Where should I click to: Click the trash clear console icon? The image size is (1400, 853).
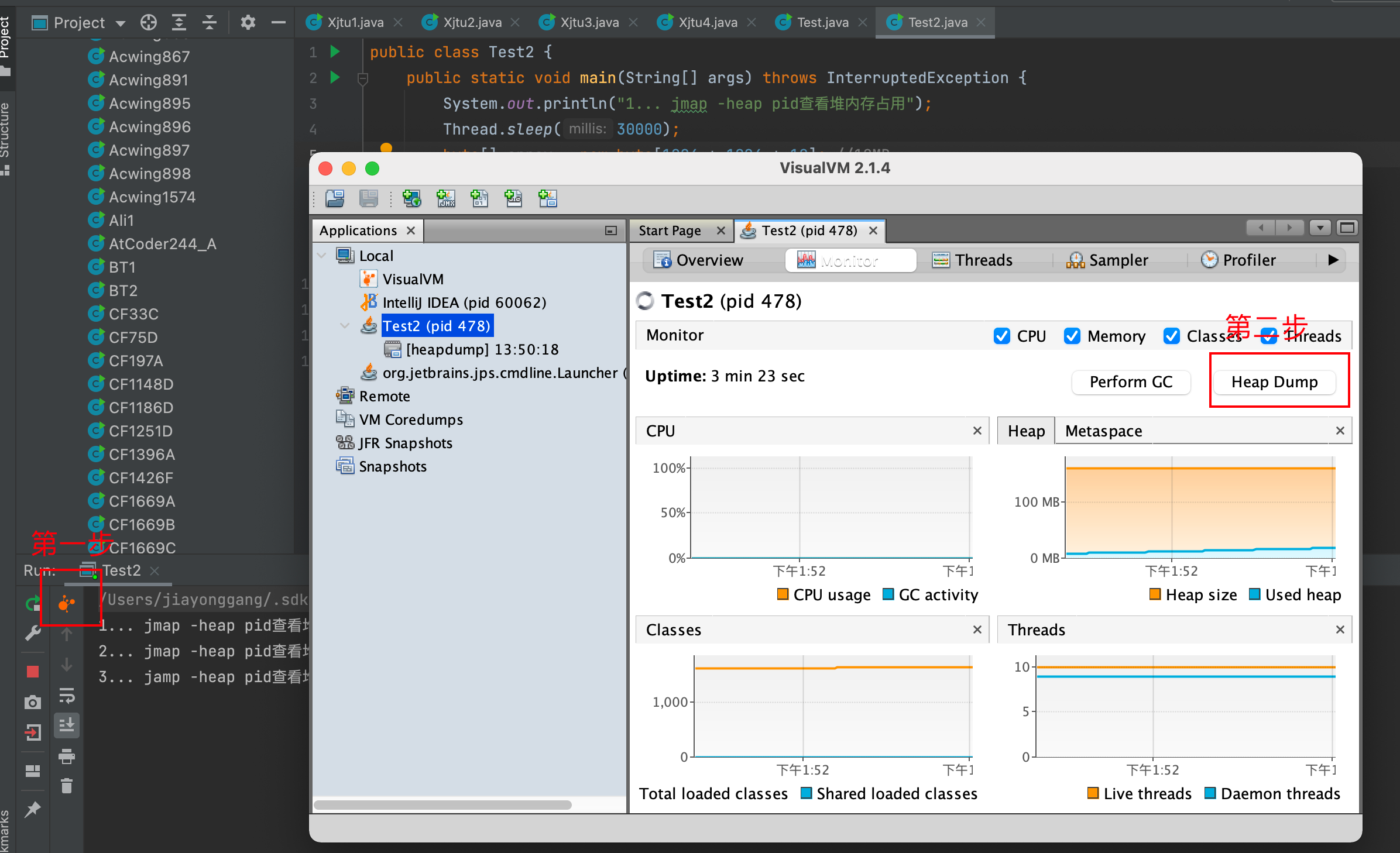pos(67,786)
